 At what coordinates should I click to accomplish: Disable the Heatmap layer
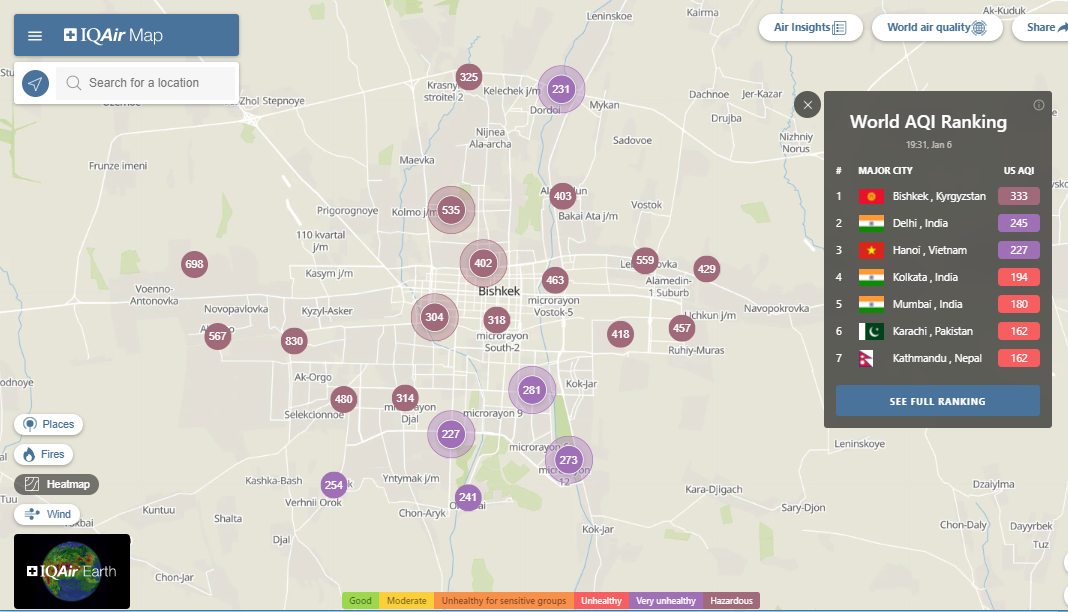pos(57,484)
